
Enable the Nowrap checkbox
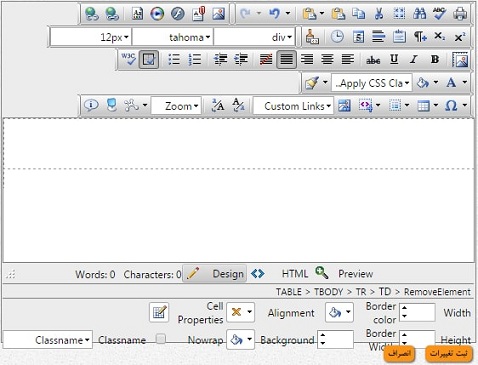point(161,339)
